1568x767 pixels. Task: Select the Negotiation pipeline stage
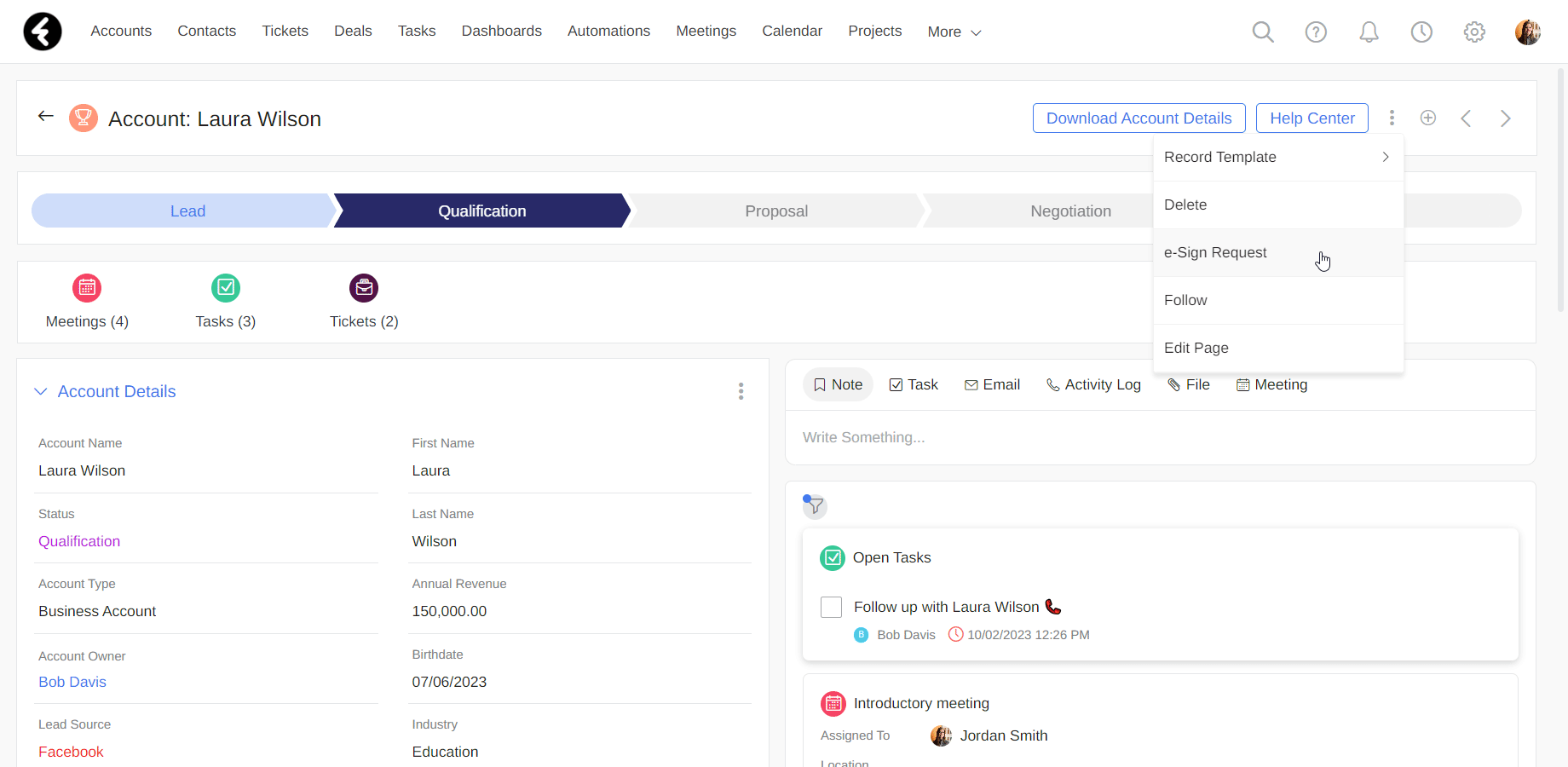tap(1070, 210)
